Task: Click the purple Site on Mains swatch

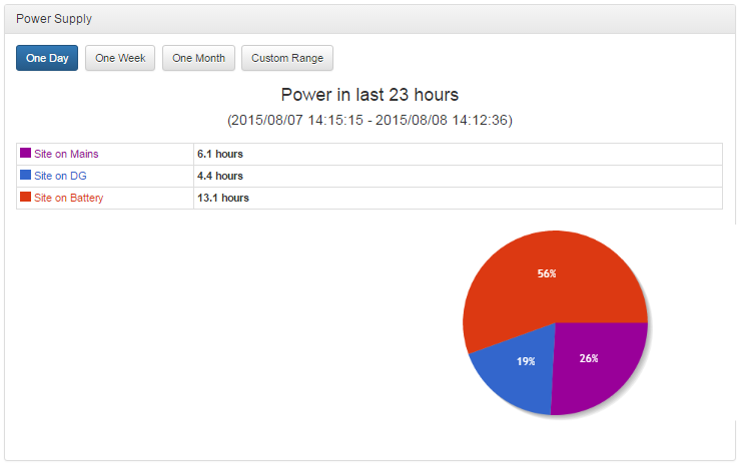Action: pyautogui.click(x=25, y=153)
